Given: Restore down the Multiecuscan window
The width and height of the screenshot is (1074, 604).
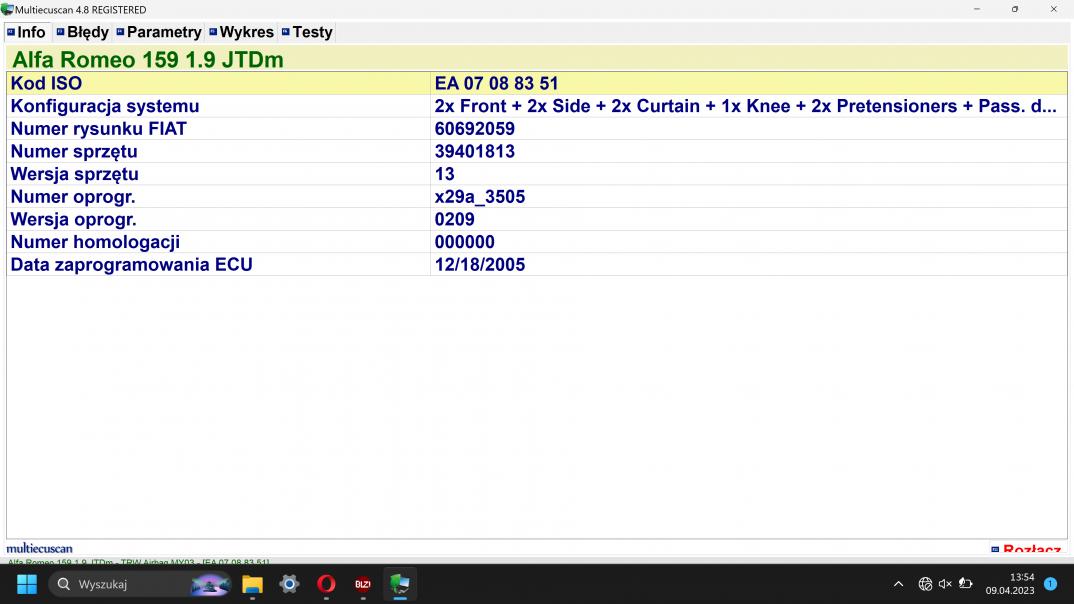Looking at the screenshot, I should [x=1015, y=10].
